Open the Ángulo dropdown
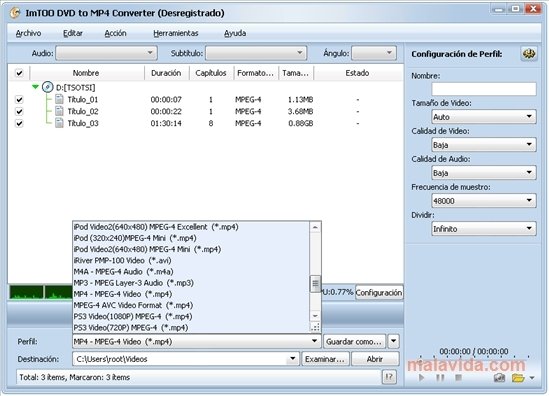 click(x=374, y=53)
